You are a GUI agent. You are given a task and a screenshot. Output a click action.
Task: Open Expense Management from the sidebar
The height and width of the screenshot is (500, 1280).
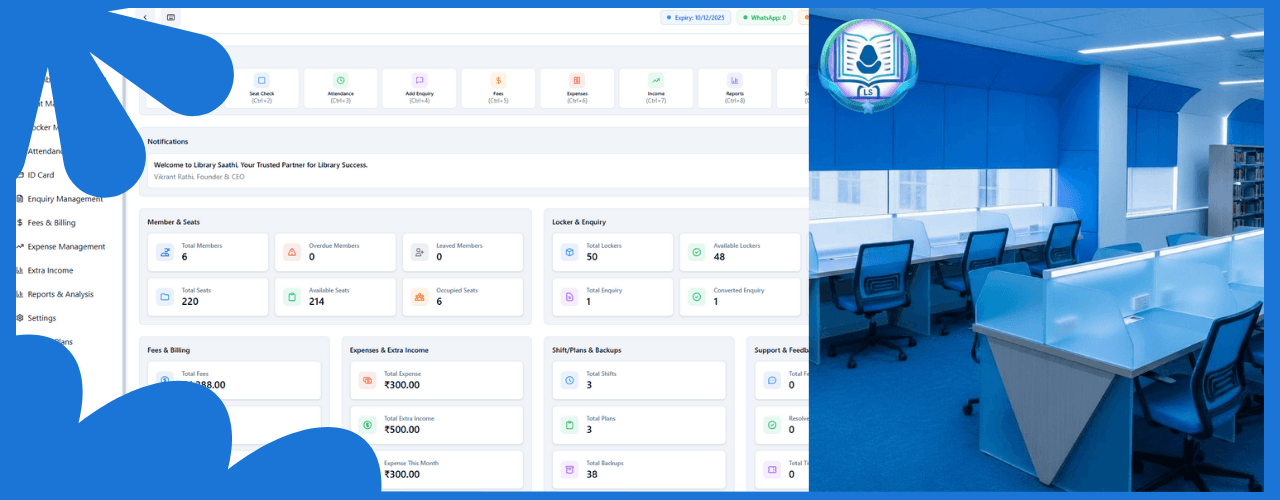pyautogui.click(x=66, y=247)
